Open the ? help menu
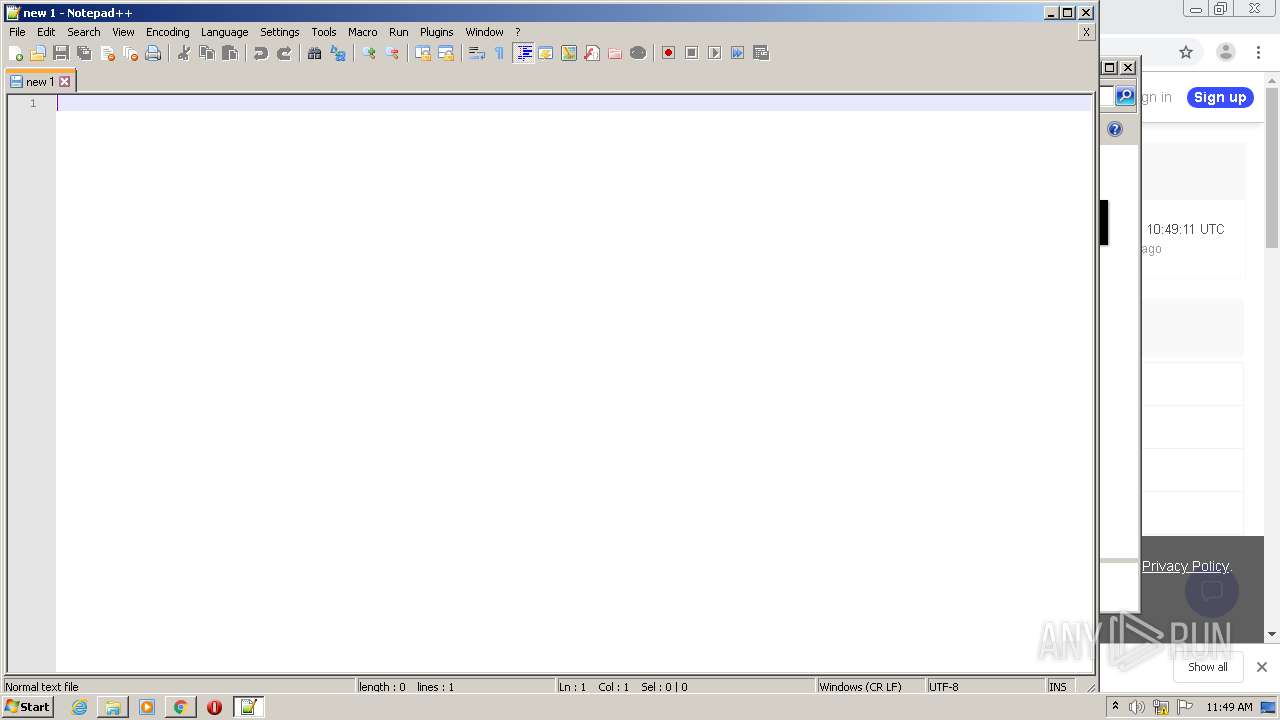 (518, 32)
